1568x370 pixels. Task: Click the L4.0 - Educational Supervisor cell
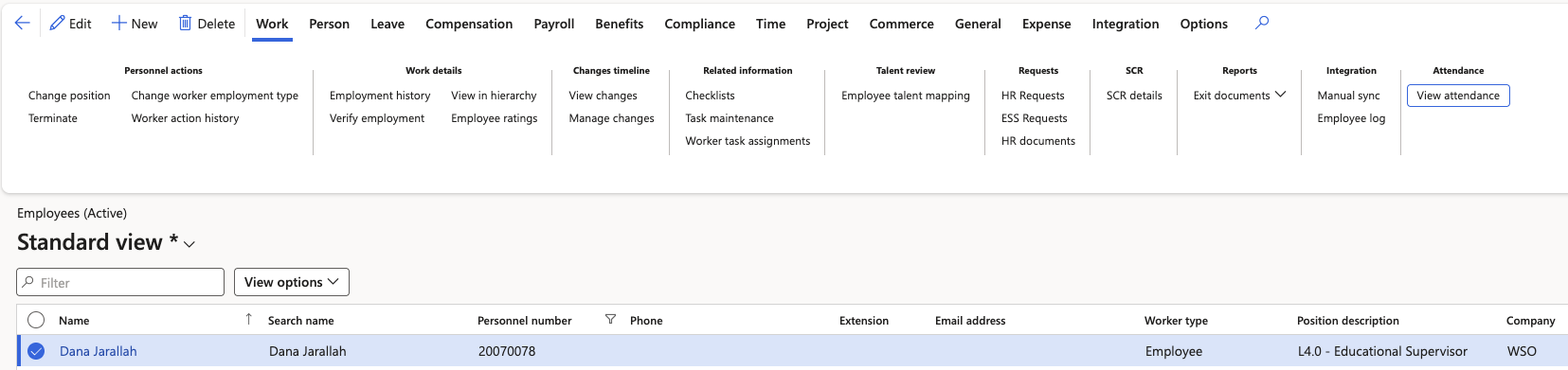coord(1382,351)
